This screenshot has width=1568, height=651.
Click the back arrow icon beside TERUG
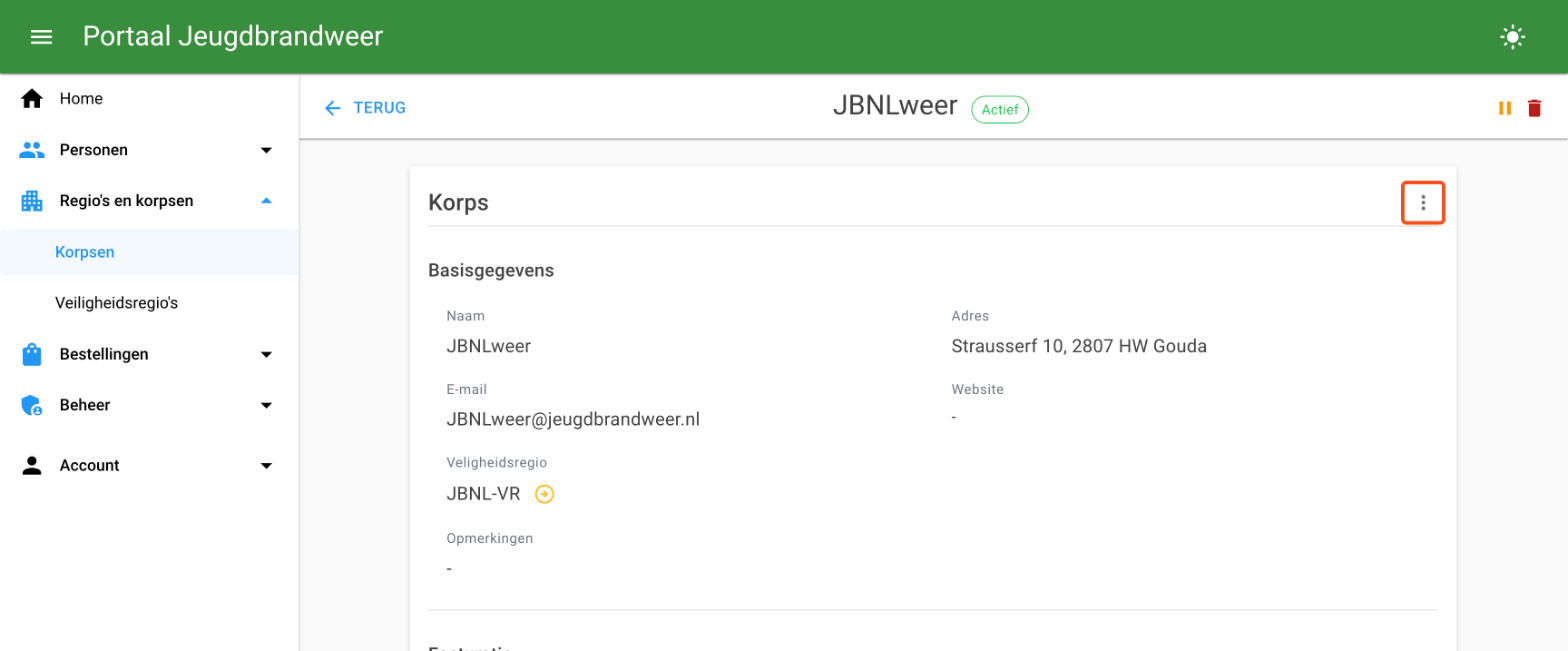[x=333, y=108]
